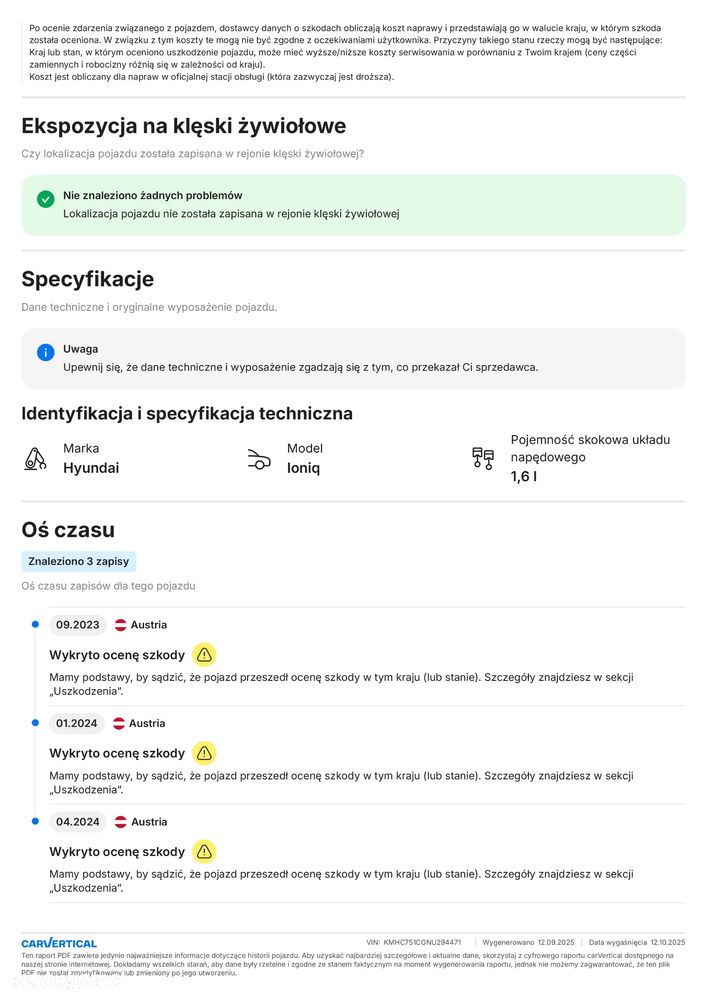The width and height of the screenshot is (707, 999).
Task: Click the 04.2024 date badge
Action: pyautogui.click(x=78, y=822)
